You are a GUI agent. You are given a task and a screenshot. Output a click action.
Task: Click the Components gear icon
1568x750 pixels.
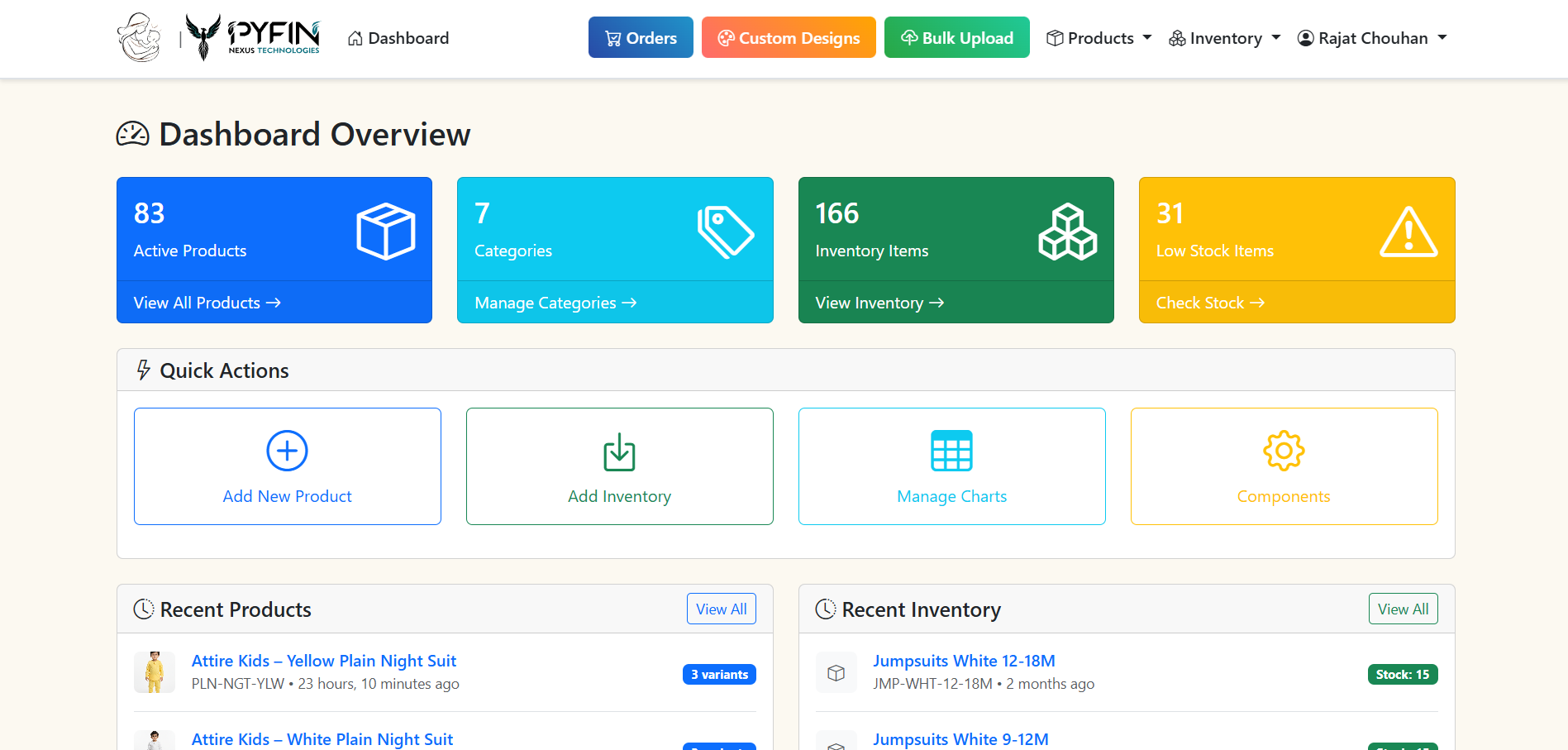tap(1283, 451)
